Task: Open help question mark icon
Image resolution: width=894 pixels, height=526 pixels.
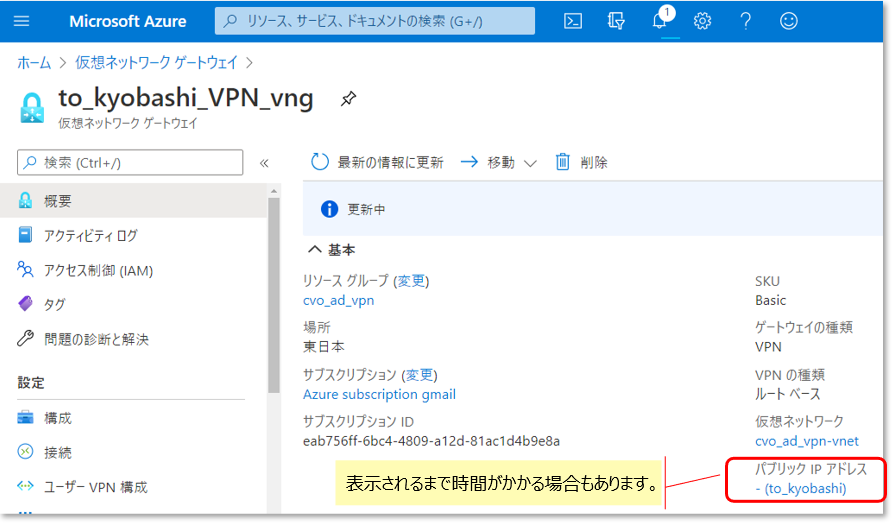Action: click(x=745, y=21)
